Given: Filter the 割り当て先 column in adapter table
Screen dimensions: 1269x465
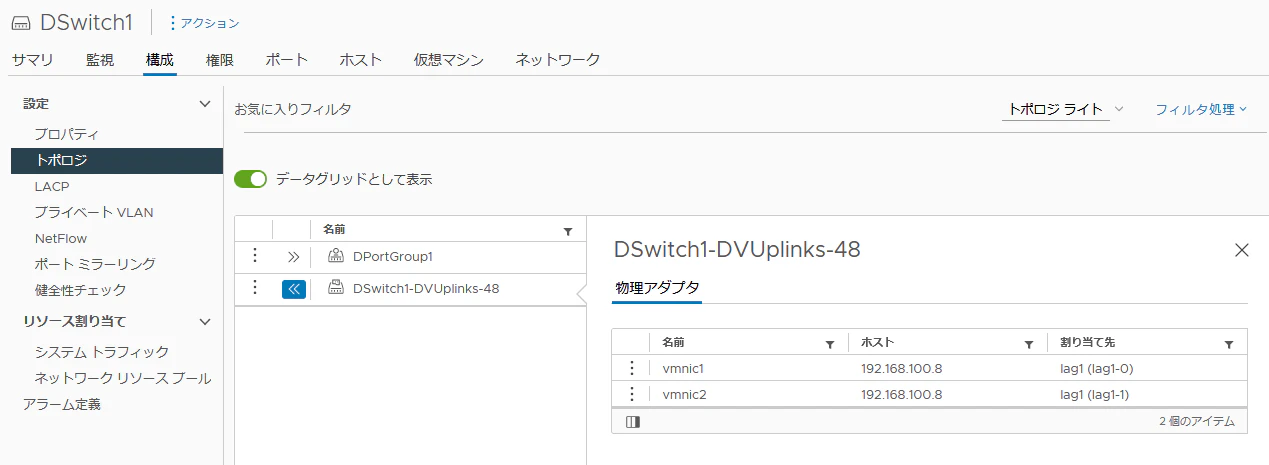Looking at the screenshot, I should 1229,344.
